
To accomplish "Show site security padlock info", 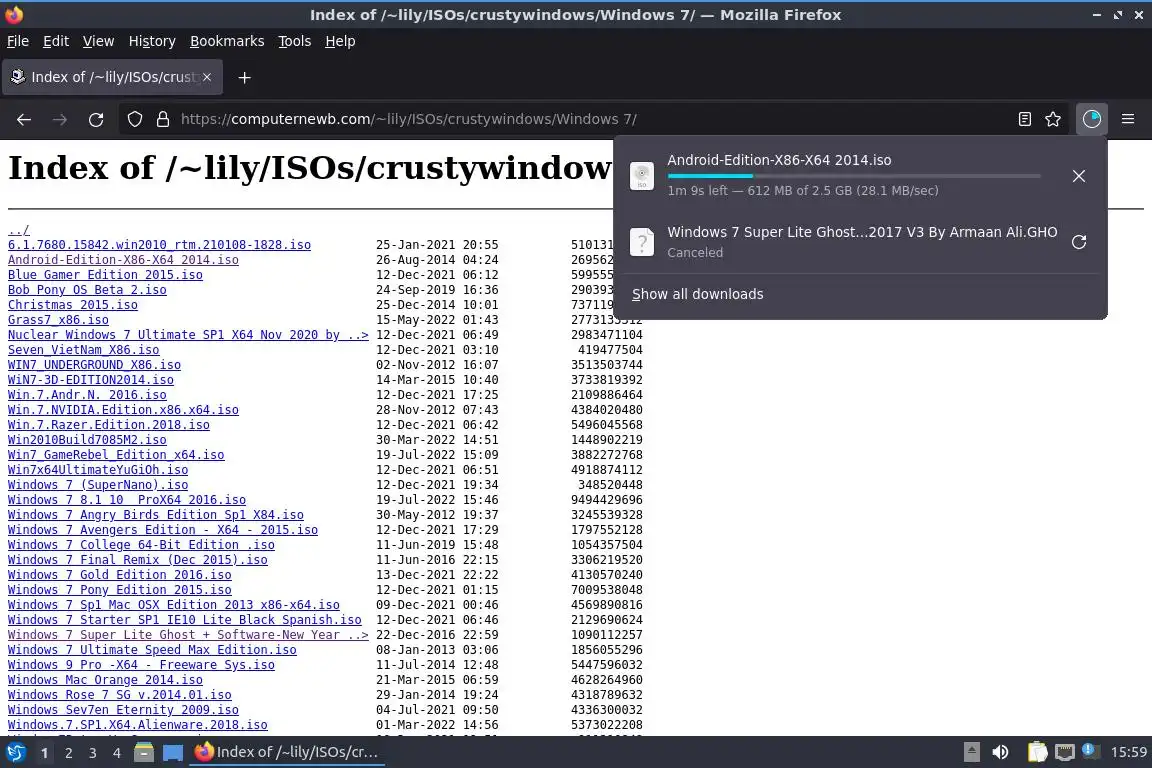I will (x=163, y=119).
